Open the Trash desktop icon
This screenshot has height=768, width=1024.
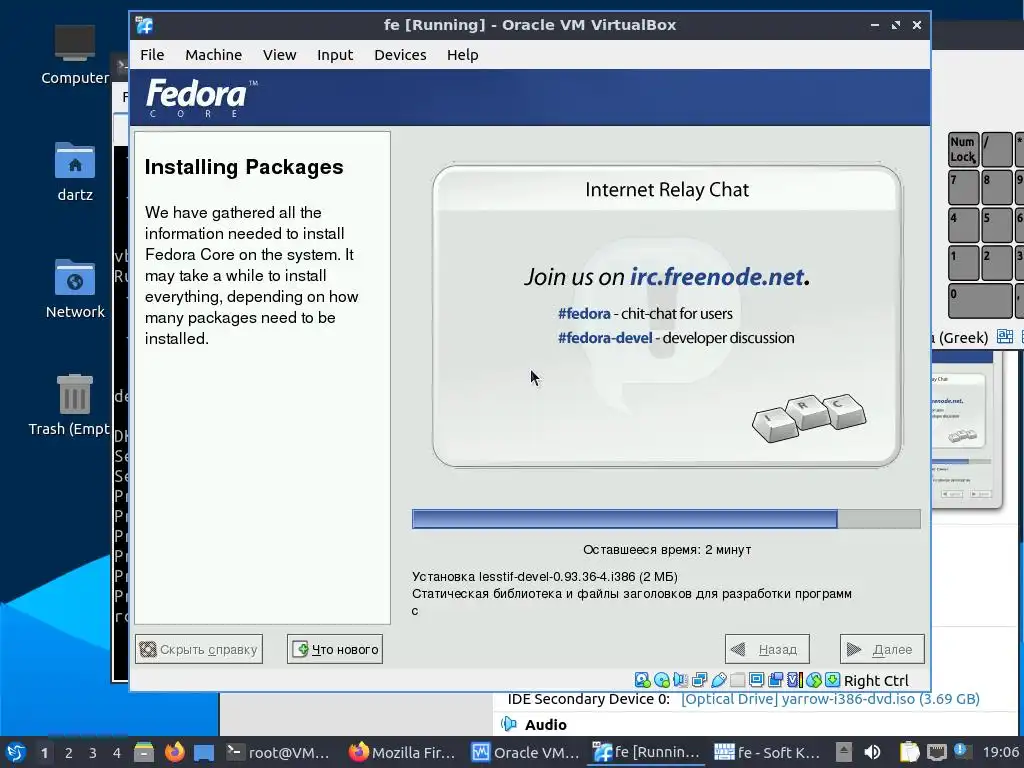click(69, 405)
